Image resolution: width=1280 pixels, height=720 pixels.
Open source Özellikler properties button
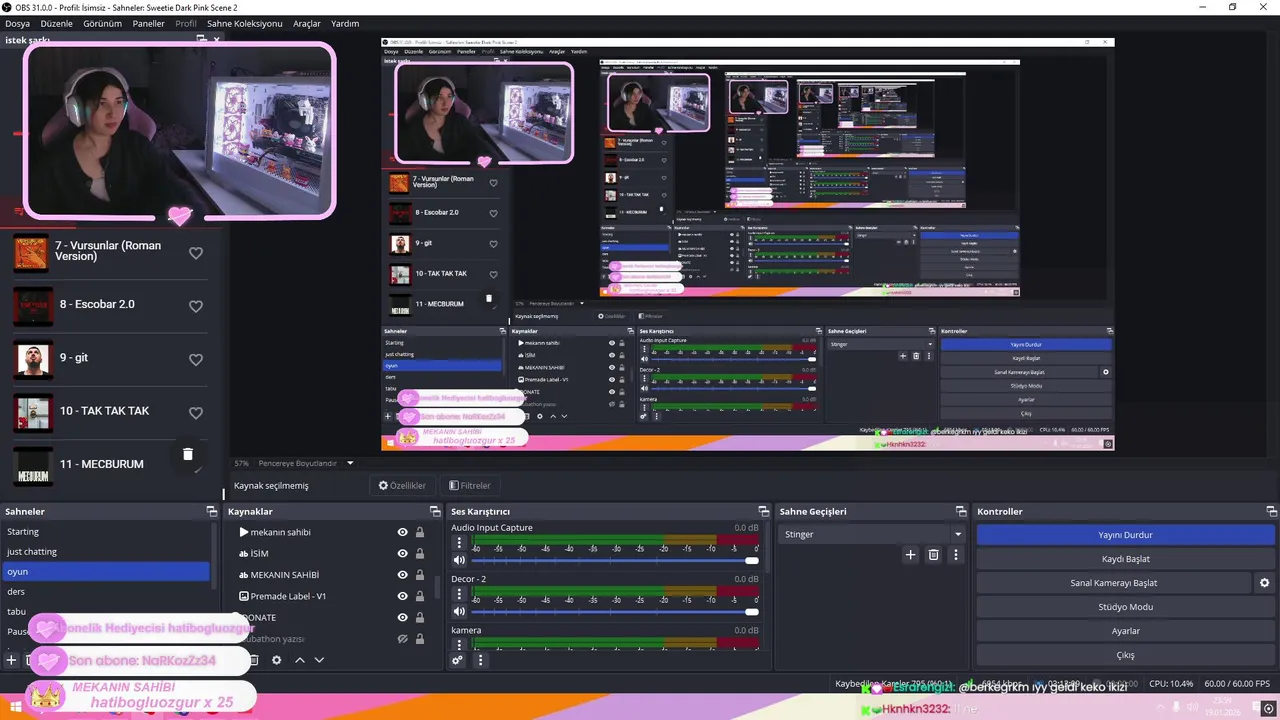pos(401,485)
